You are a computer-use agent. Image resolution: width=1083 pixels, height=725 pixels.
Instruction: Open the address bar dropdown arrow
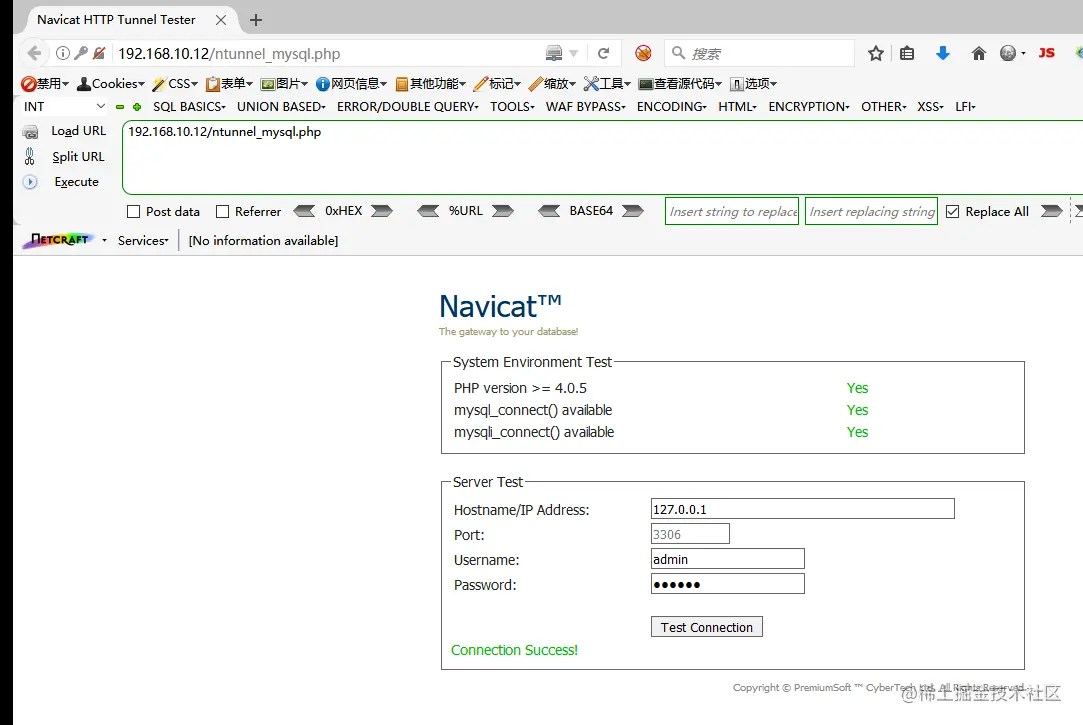point(573,53)
